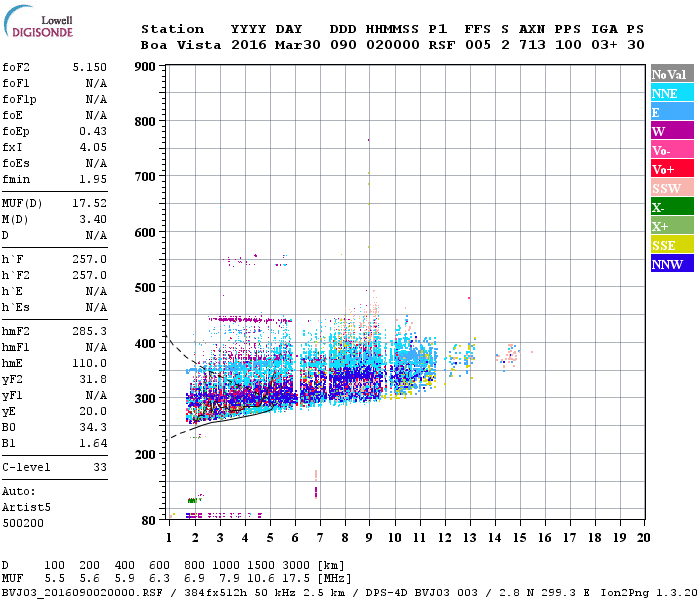Screen dimensions: 700x600
Task: Select the Vo+ red legend swatch
Action: [672, 169]
